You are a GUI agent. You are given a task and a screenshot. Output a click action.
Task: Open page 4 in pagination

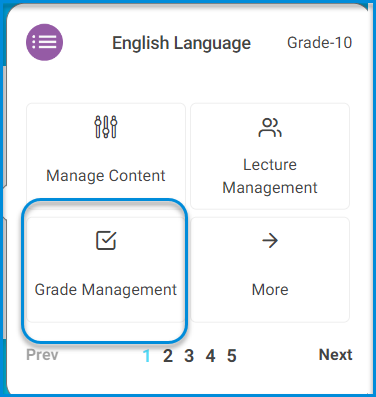click(x=210, y=356)
